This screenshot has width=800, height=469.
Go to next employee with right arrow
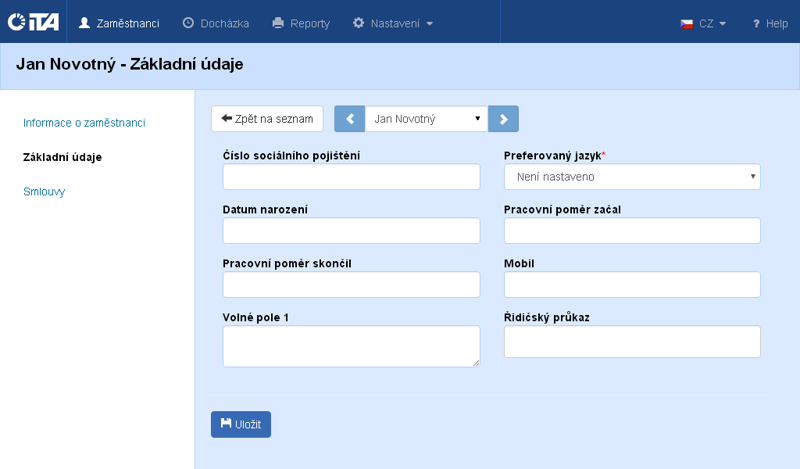point(503,119)
